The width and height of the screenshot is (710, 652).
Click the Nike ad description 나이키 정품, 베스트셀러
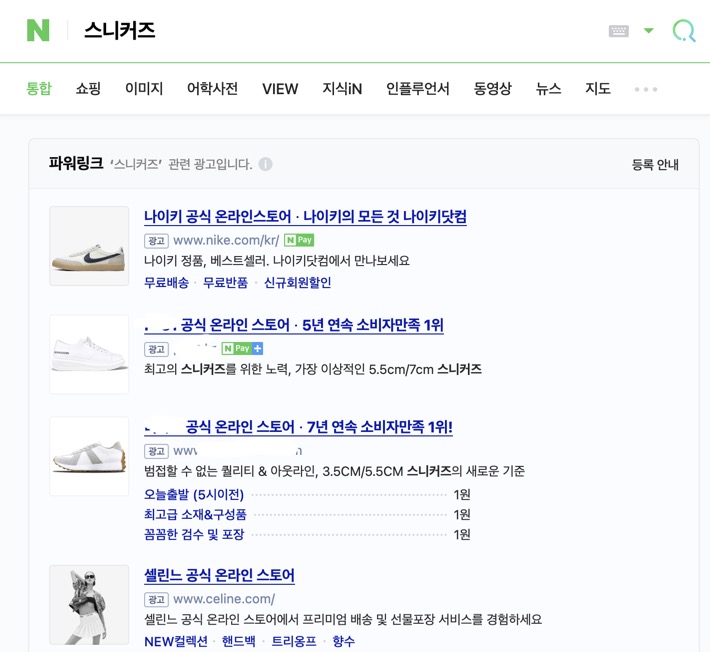point(277,260)
